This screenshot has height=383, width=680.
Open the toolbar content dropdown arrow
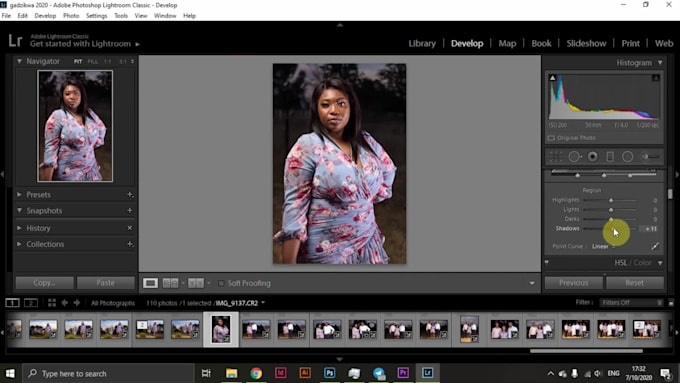[532, 283]
